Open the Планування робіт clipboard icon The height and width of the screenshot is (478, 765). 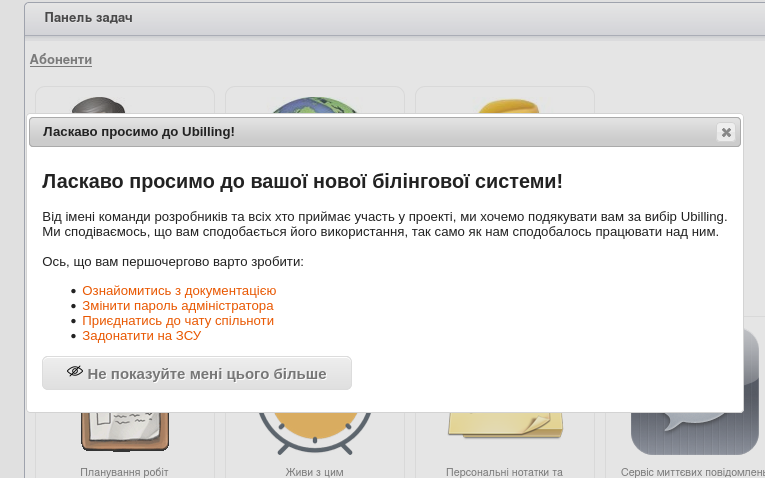point(125,432)
